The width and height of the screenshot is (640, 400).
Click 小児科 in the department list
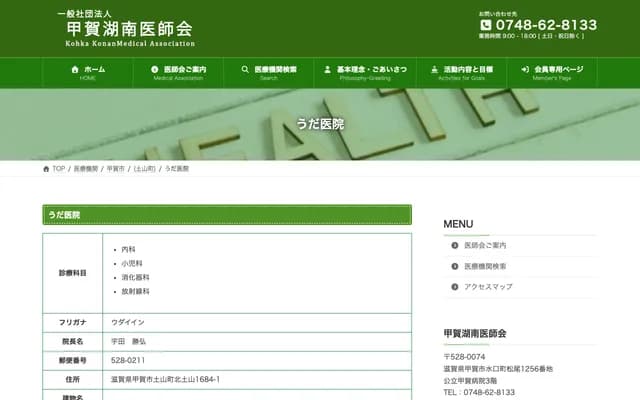click(x=132, y=263)
